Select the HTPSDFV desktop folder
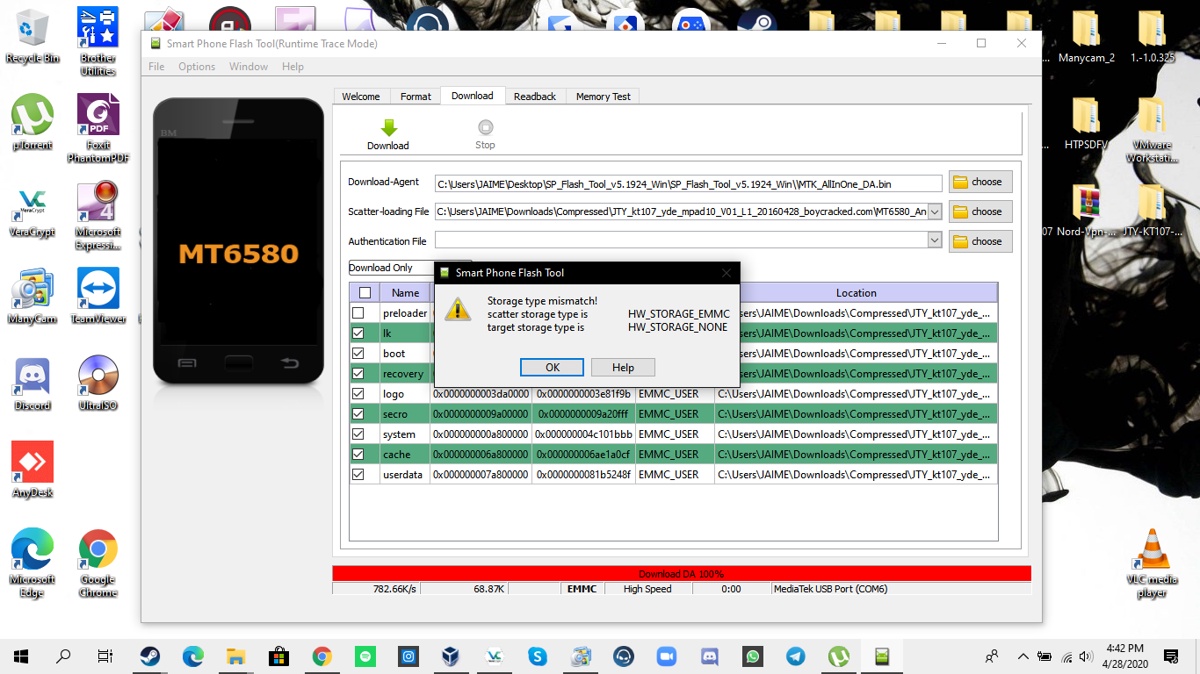1200x674 pixels. click(x=1085, y=124)
